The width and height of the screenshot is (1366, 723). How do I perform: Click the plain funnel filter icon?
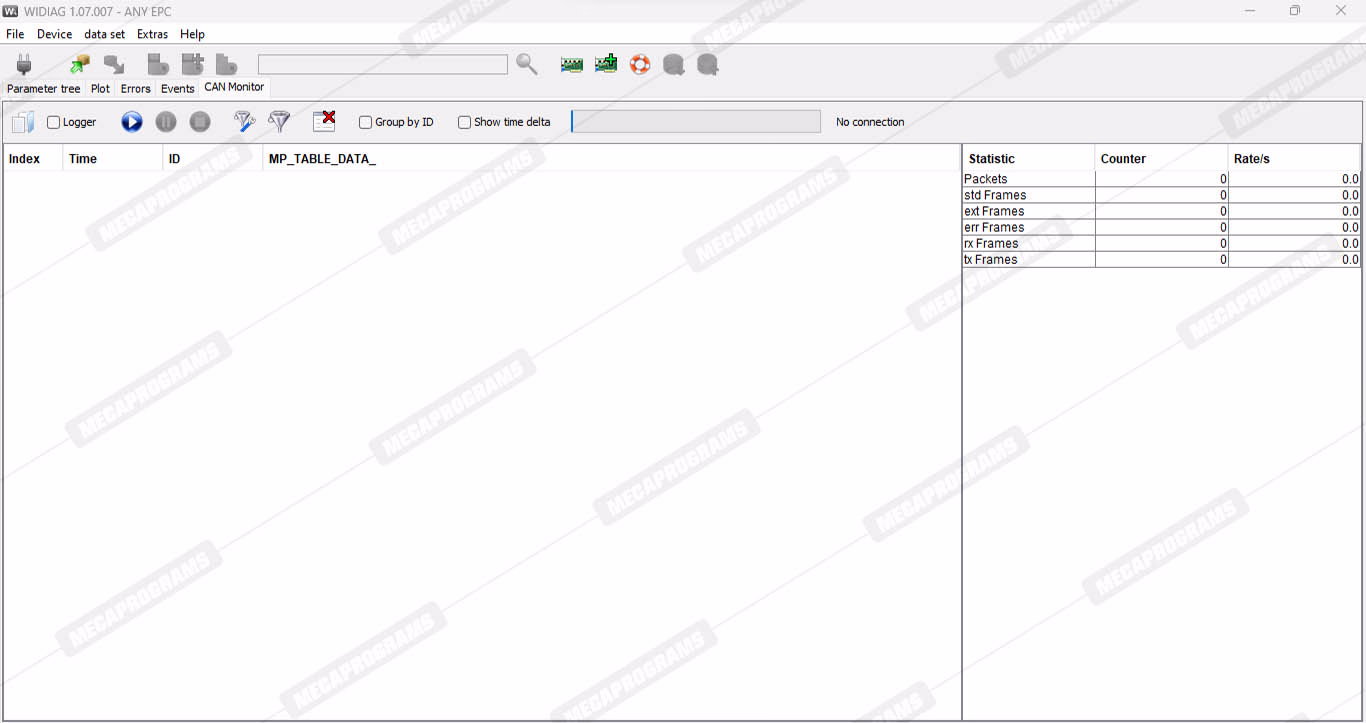(279, 122)
